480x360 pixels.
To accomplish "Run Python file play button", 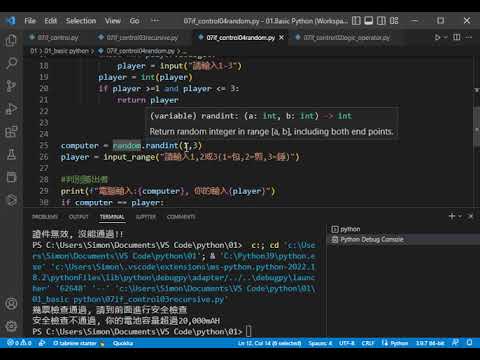I will (x=437, y=37).
